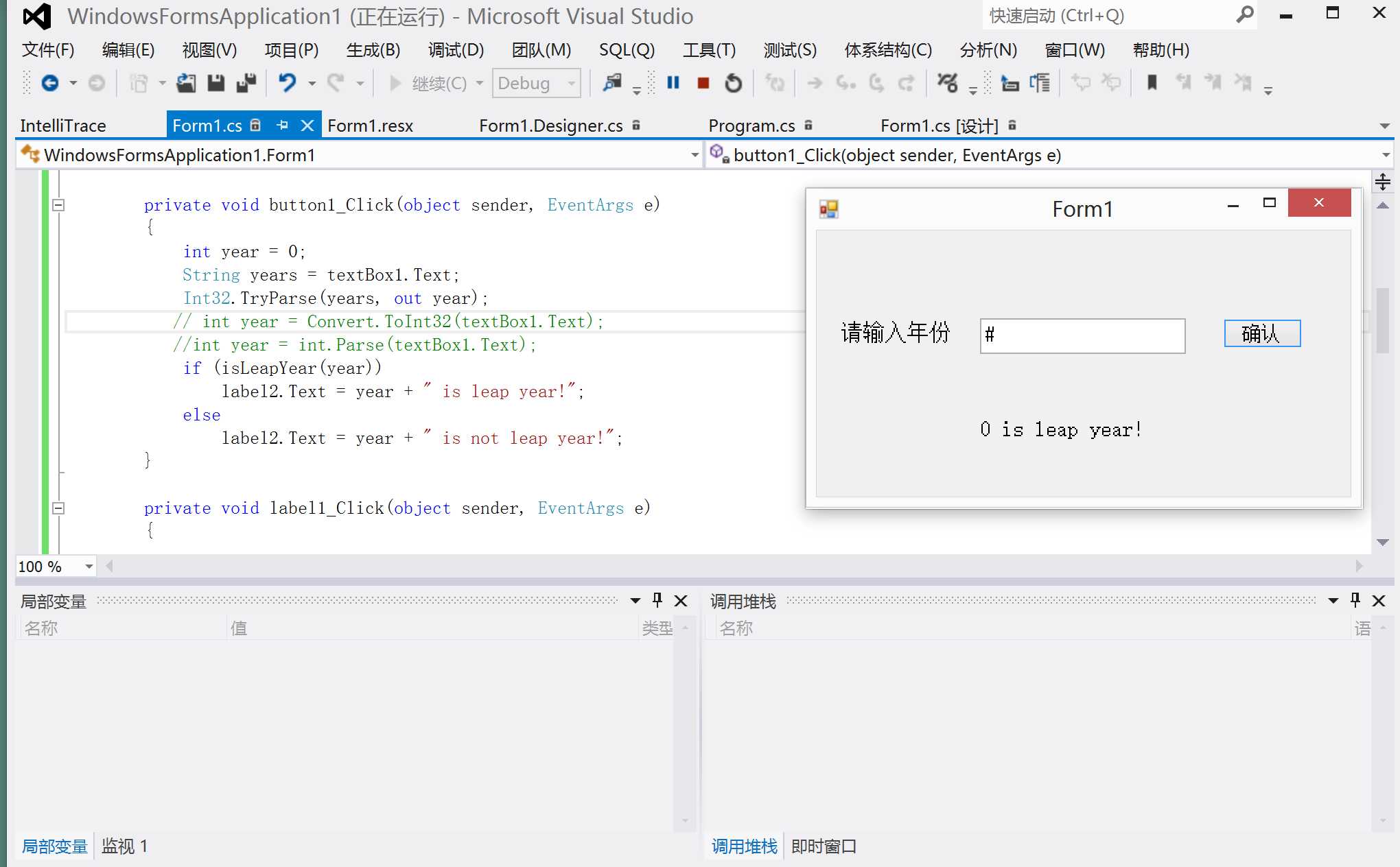Viewport: 1400px width, 867px height.
Task: Expand the button1_Click member dropdown
Action: pos(1386,155)
